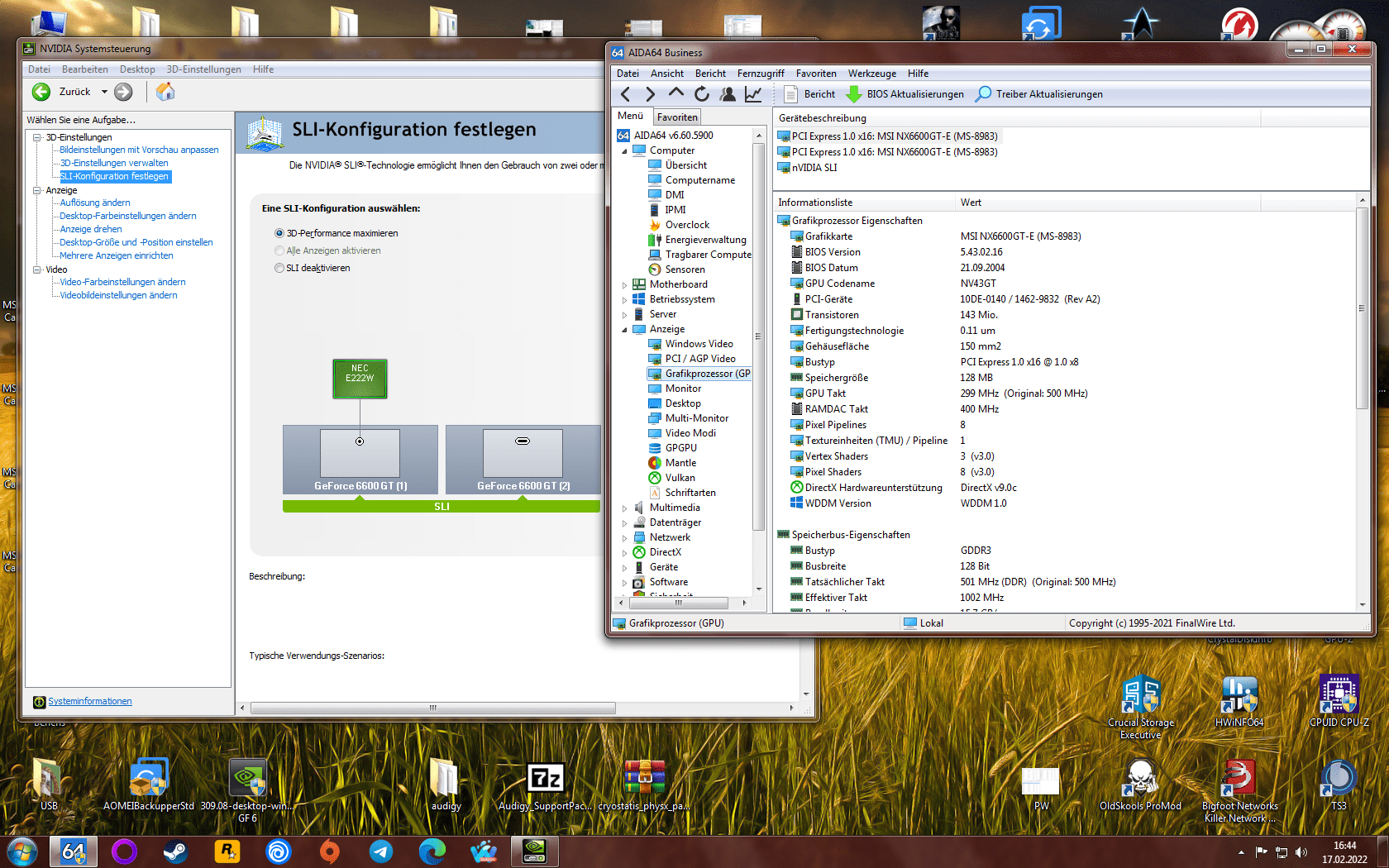This screenshot has width=1389, height=868.
Task: Collapse the AIDA64 Anzeige tree node
Action: pyautogui.click(x=624, y=329)
